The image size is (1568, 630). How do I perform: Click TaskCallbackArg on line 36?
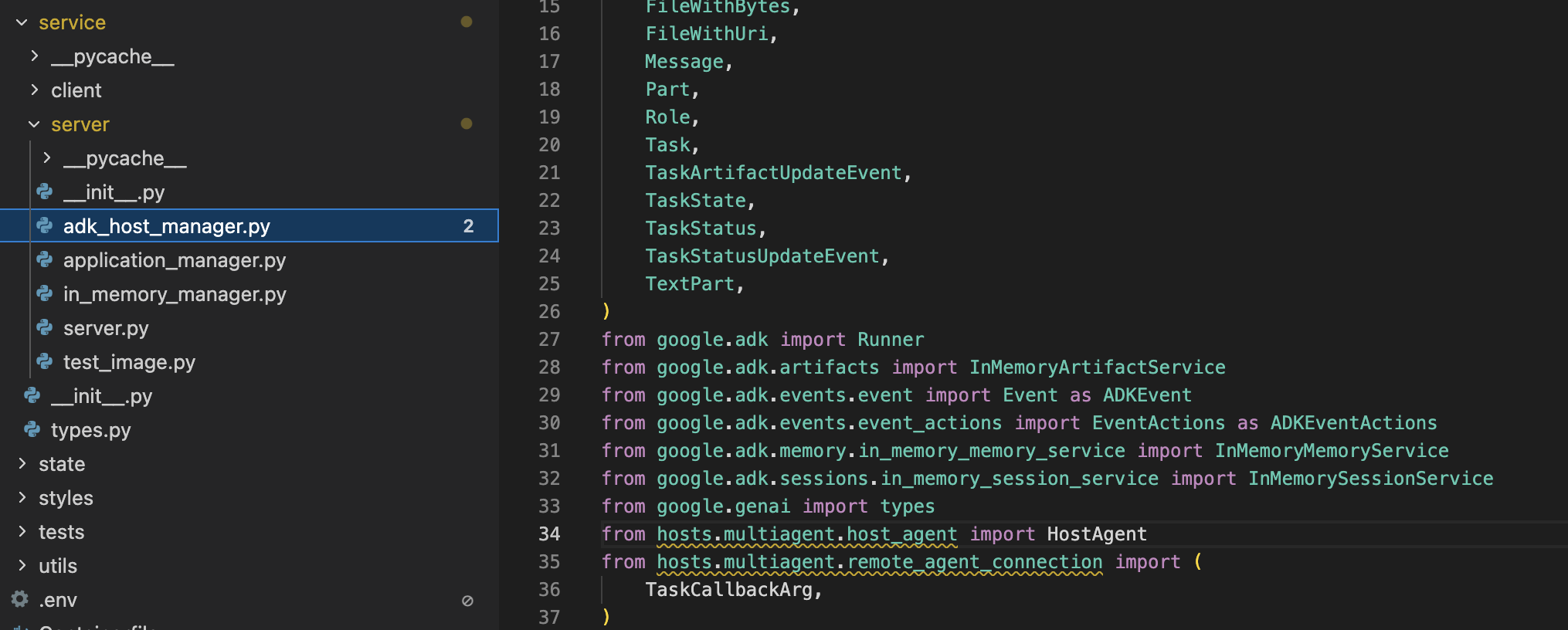coord(728,589)
